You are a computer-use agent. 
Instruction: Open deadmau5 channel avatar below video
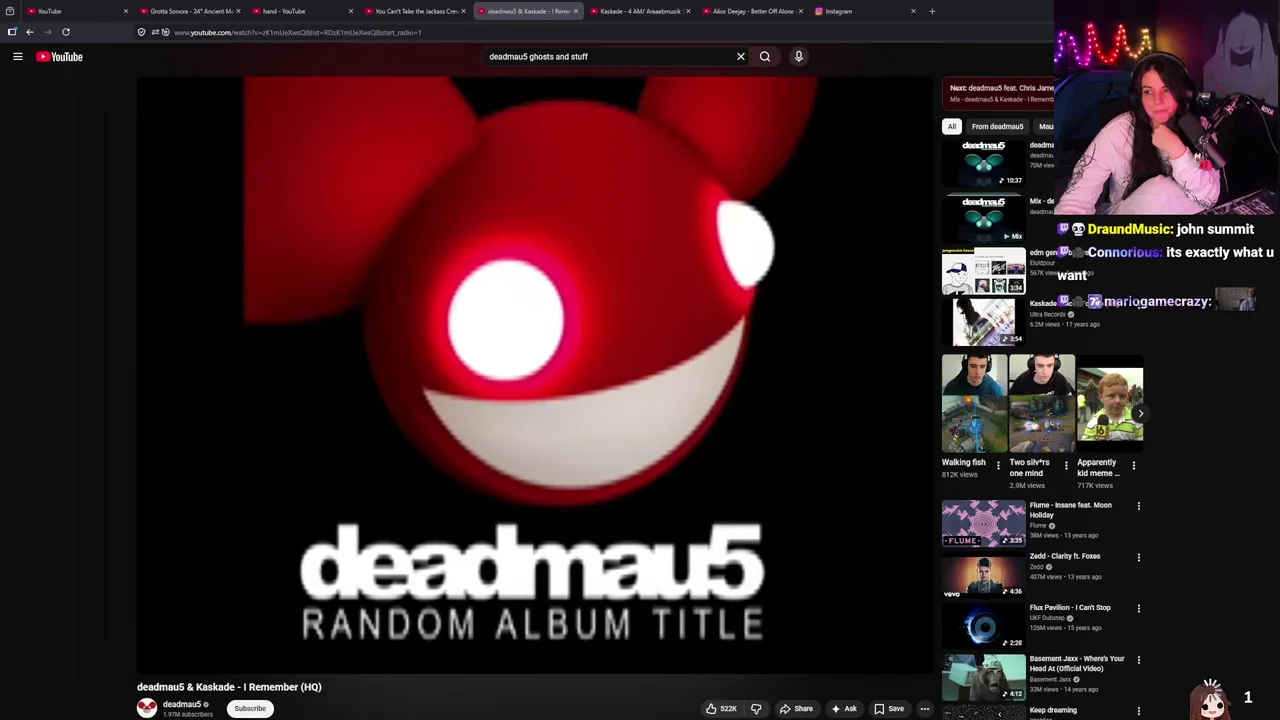(147, 708)
